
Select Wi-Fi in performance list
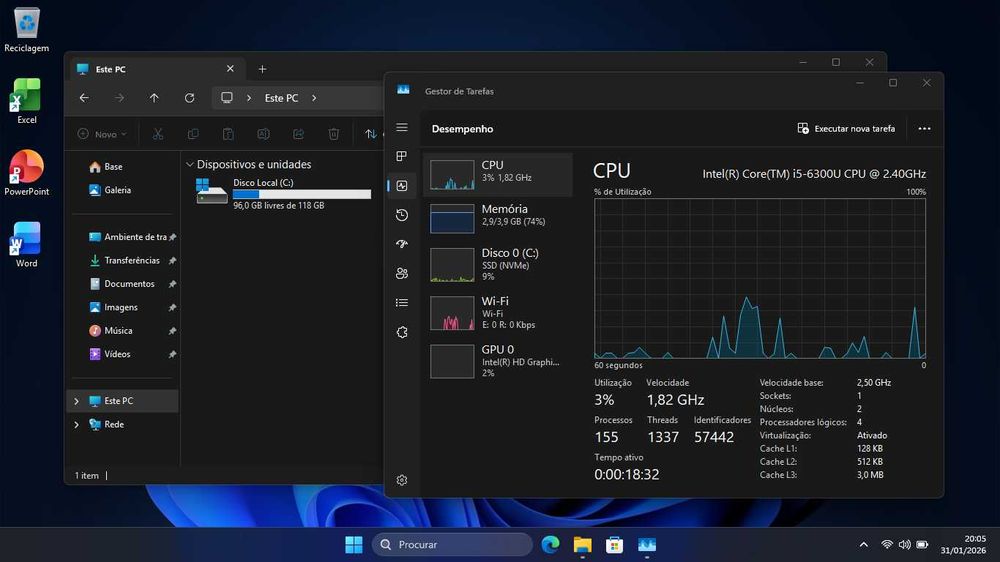497,313
